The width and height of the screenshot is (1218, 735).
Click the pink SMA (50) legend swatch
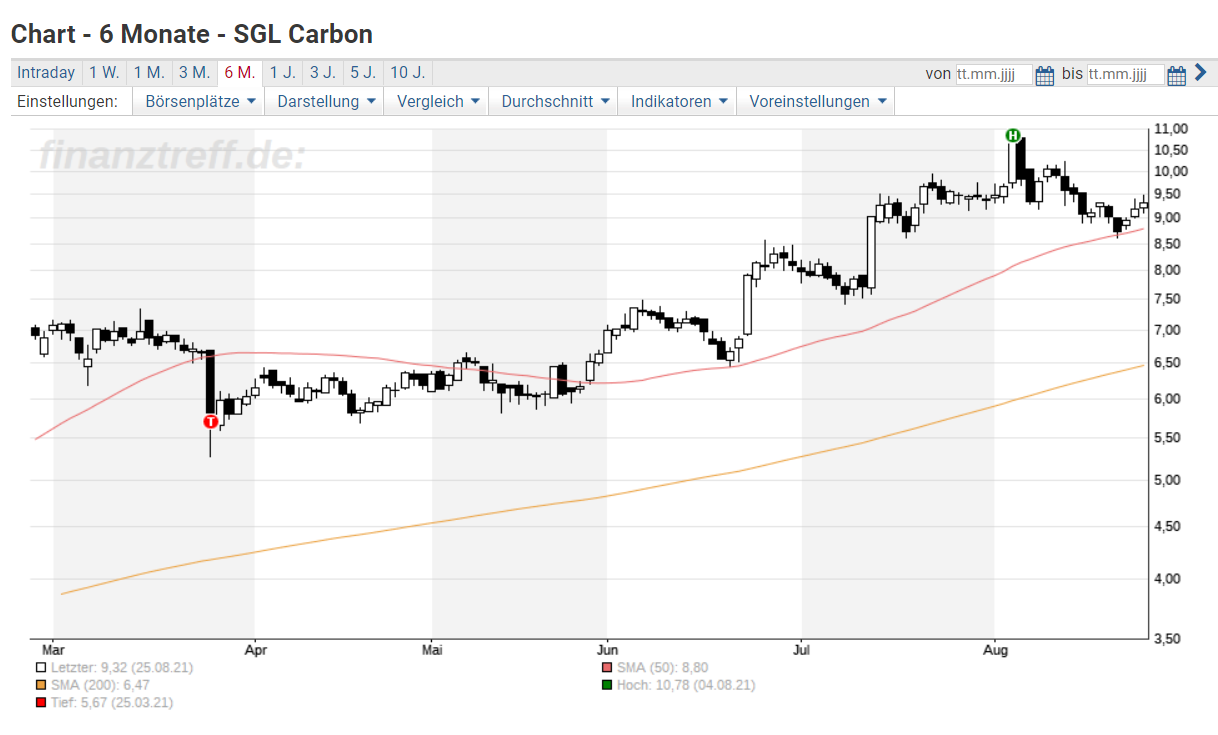606,667
